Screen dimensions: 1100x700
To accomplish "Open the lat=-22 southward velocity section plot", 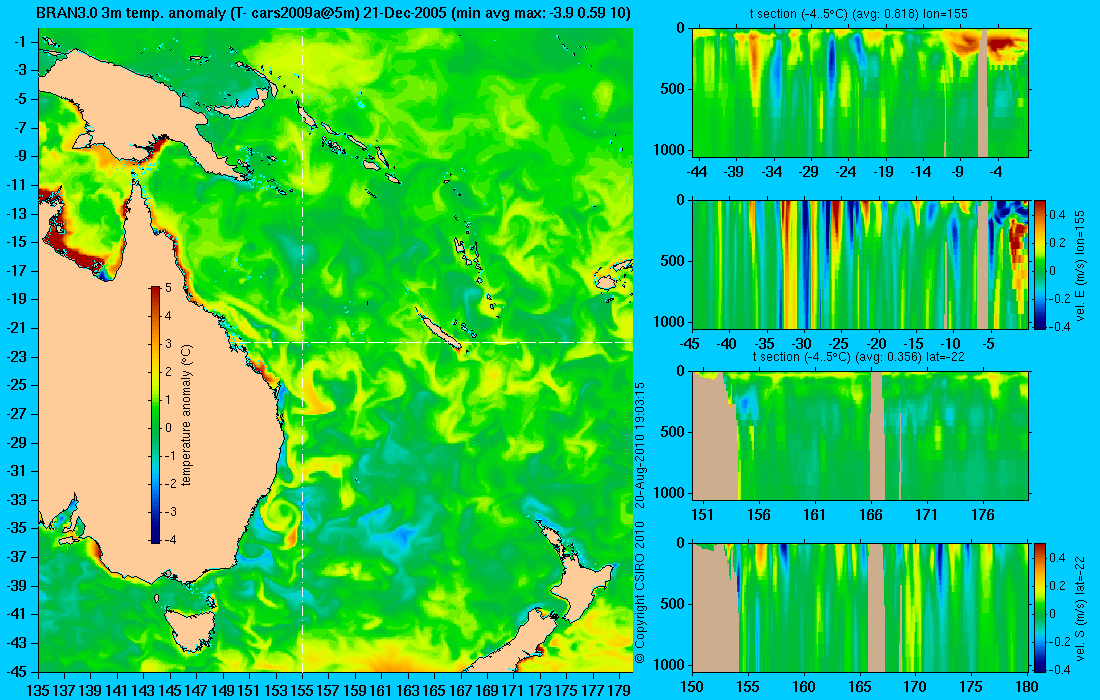I will [860, 607].
